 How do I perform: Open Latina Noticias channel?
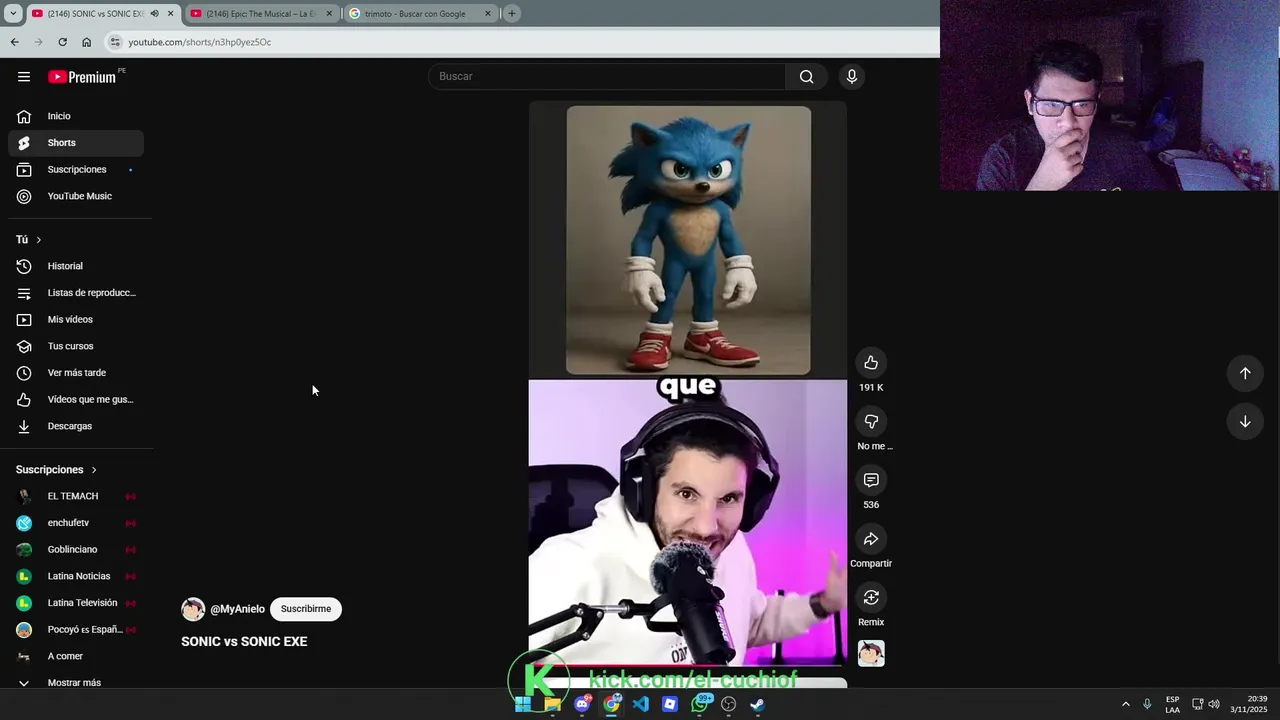76,576
